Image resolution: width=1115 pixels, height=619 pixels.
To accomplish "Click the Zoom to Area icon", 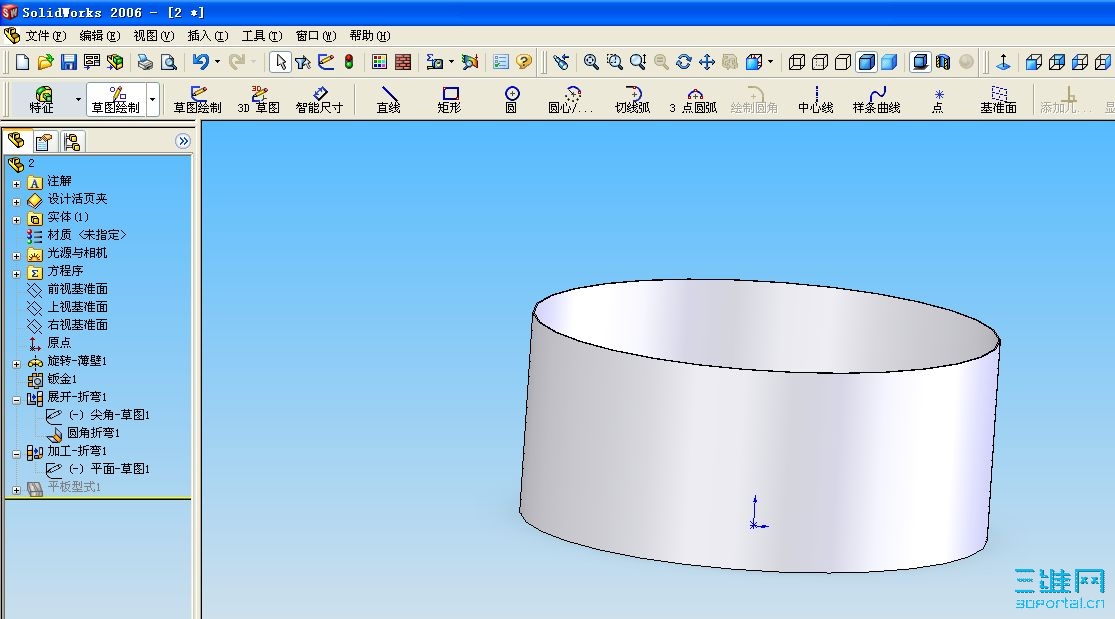I will coord(614,63).
